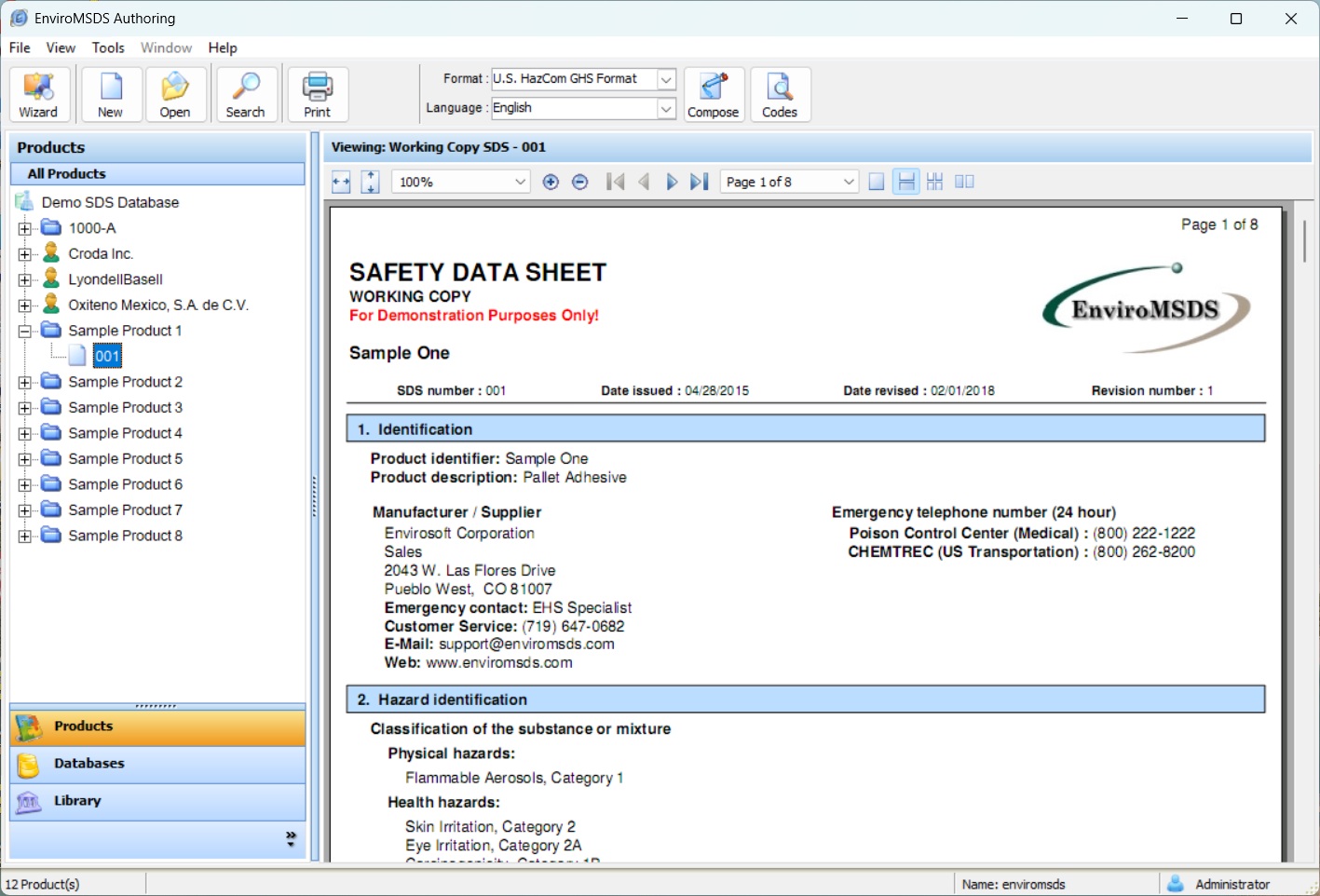The height and width of the screenshot is (896, 1320).
Task: Launch the Wizard tool
Action: click(x=38, y=94)
